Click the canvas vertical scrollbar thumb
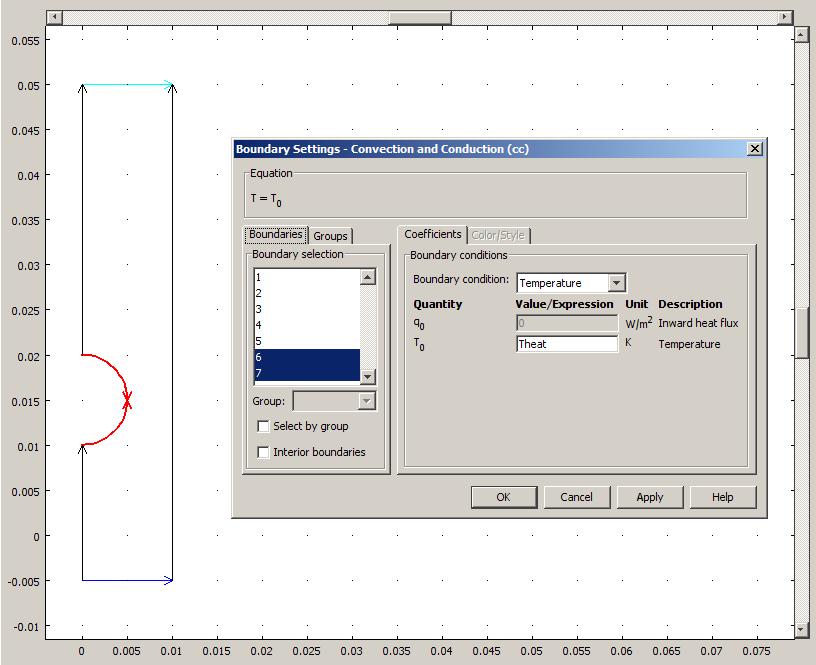The height and width of the screenshot is (665, 816). 801,333
